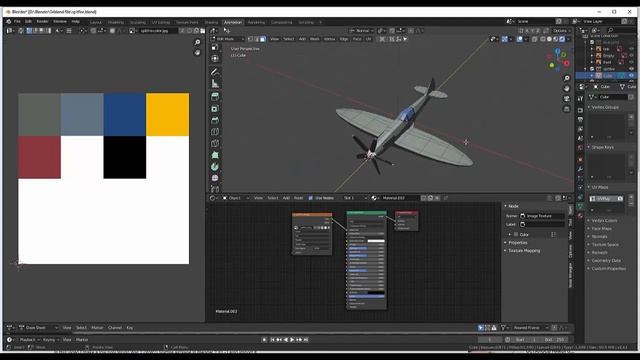Open the File menu

(x=17, y=22)
